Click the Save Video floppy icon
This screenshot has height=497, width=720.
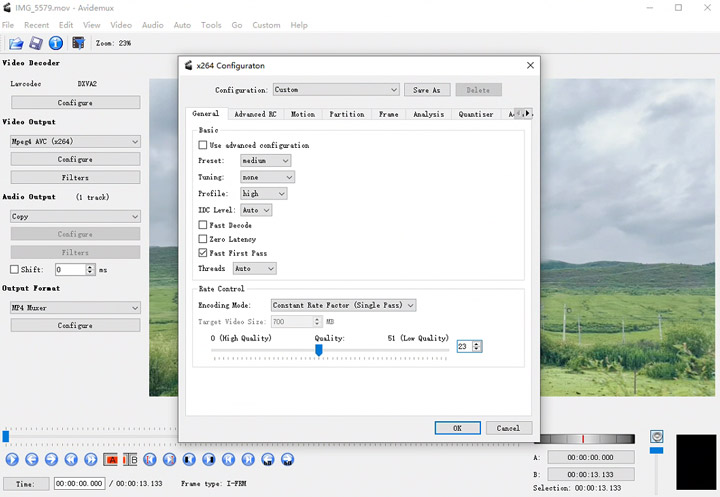point(36,43)
